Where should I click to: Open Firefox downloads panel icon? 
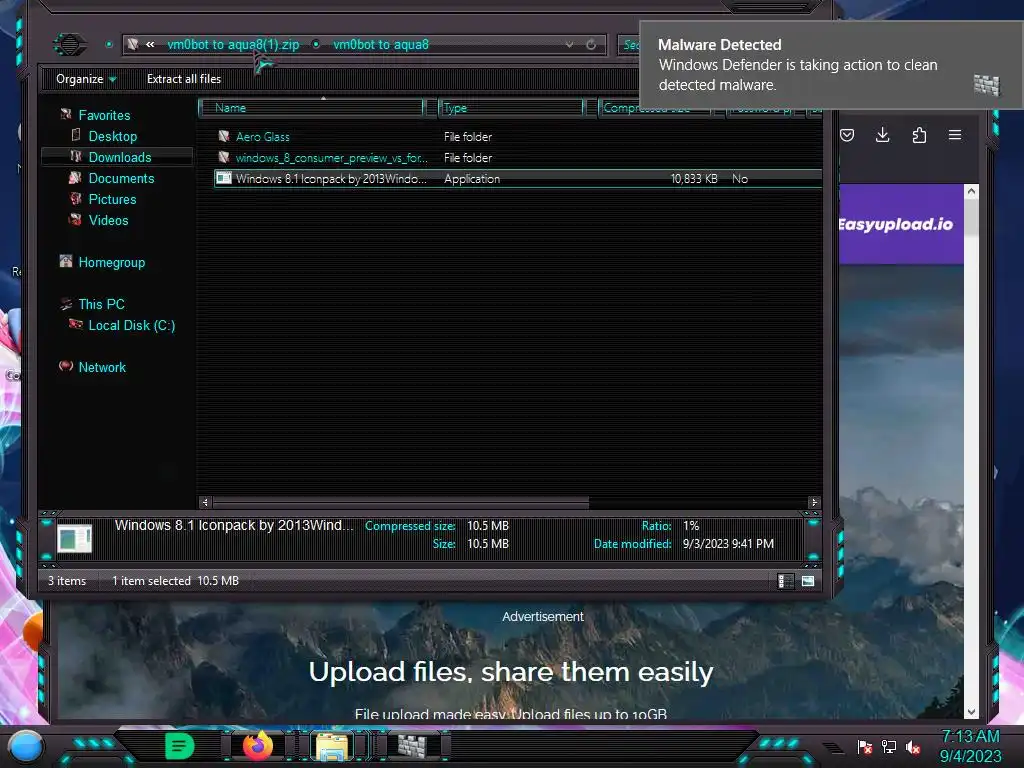(882, 135)
